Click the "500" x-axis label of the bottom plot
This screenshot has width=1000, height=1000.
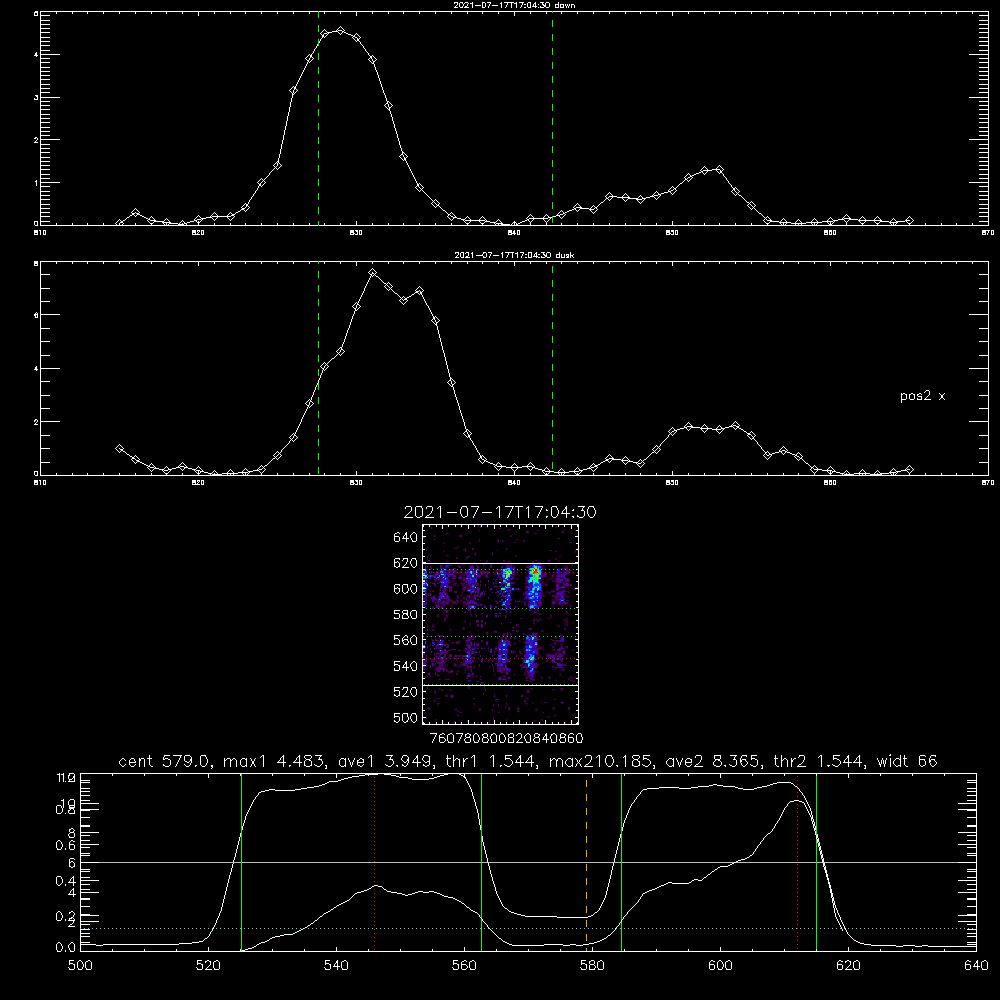point(80,966)
